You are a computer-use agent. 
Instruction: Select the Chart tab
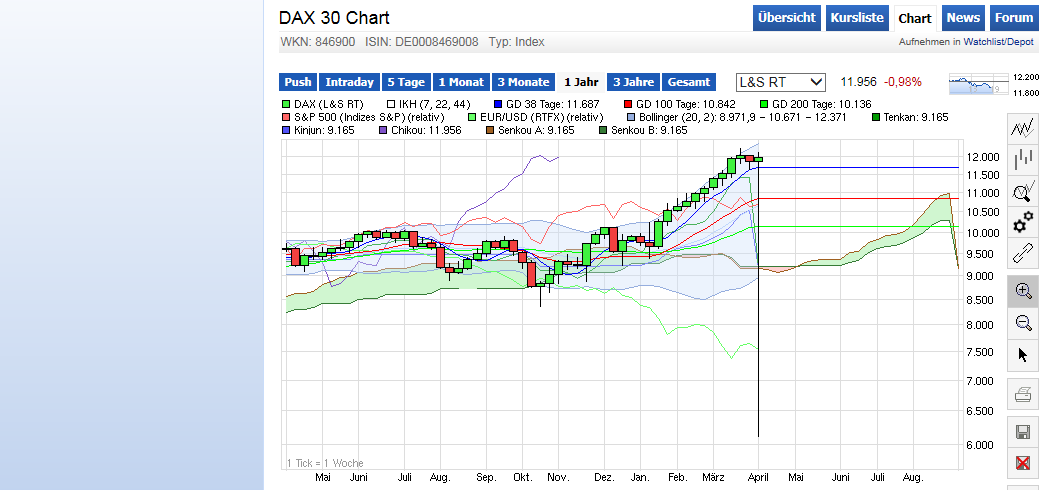click(915, 18)
